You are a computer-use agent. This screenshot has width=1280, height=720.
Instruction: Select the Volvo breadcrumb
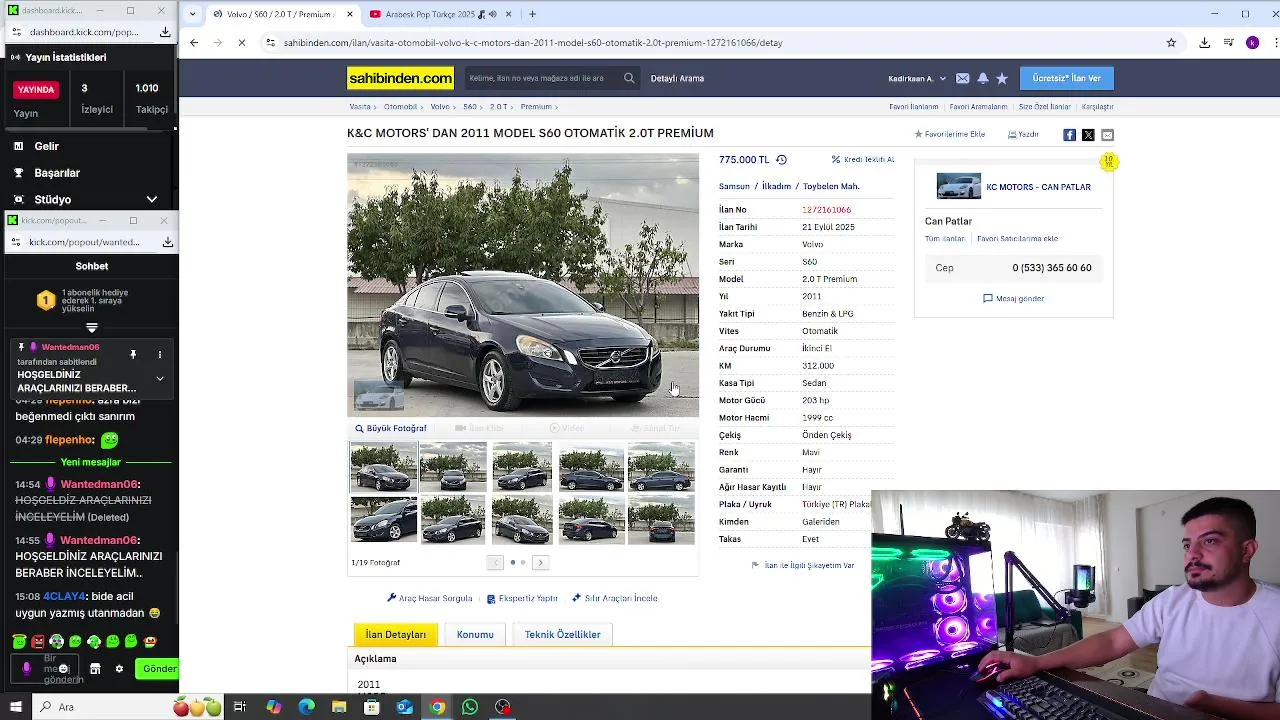440,106
